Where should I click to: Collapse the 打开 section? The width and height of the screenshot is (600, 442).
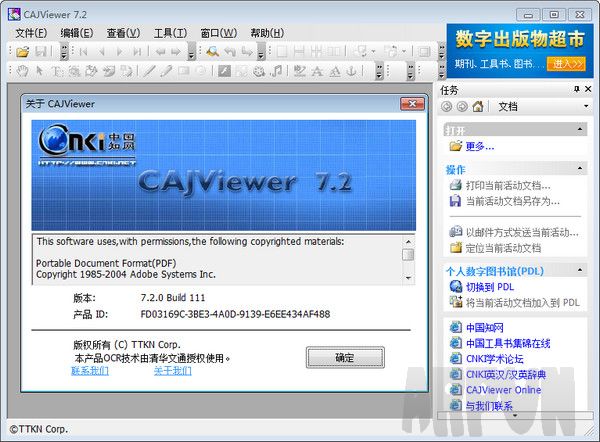[580, 129]
